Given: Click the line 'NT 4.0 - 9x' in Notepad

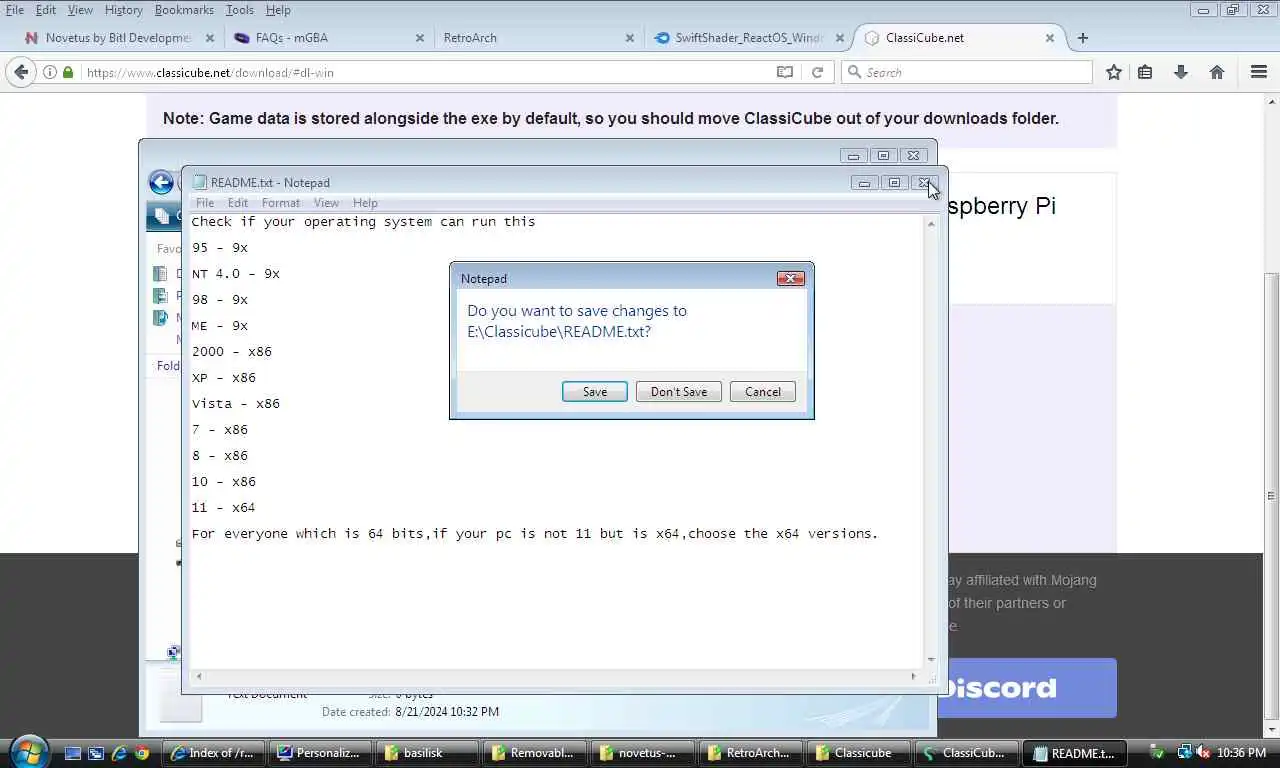Looking at the screenshot, I should (x=236, y=274).
